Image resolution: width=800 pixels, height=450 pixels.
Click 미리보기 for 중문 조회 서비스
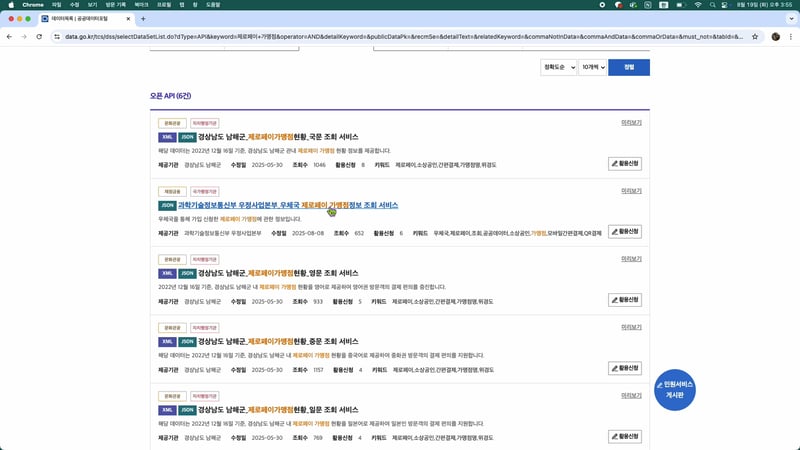pos(631,327)
